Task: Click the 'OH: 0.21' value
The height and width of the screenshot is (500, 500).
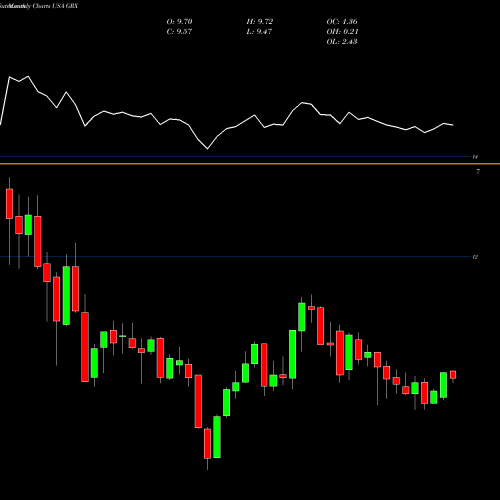Action: pos(342,32)
